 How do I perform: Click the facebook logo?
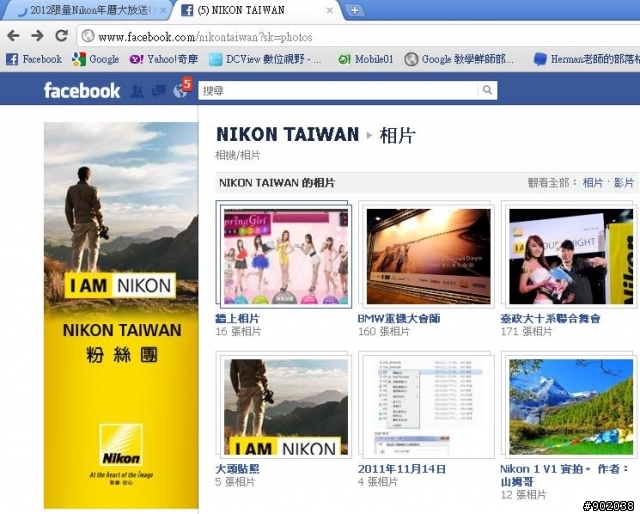coord(82,90)
